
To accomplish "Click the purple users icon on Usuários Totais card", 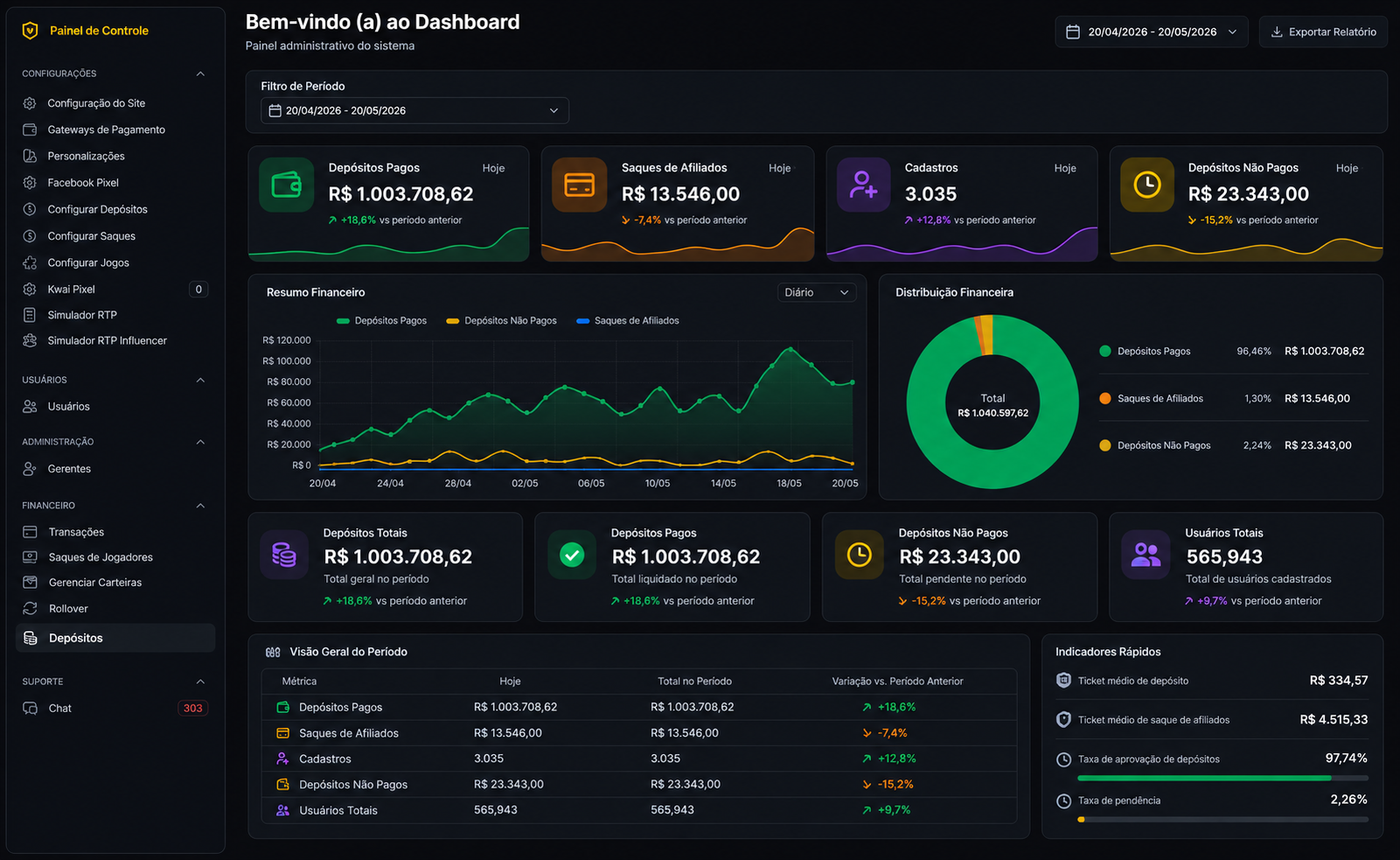I will point(1146,555).
